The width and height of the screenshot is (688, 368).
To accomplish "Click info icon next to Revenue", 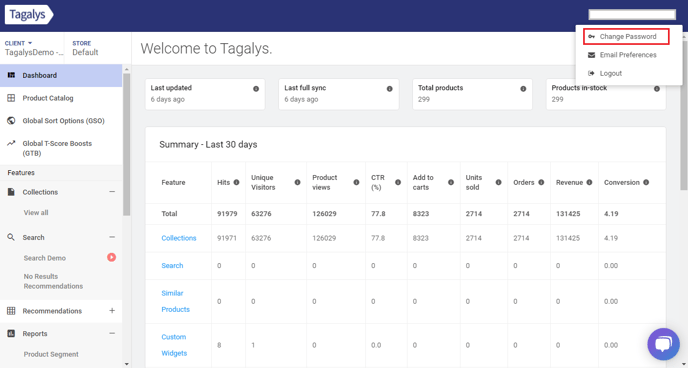I will [589, 182].
